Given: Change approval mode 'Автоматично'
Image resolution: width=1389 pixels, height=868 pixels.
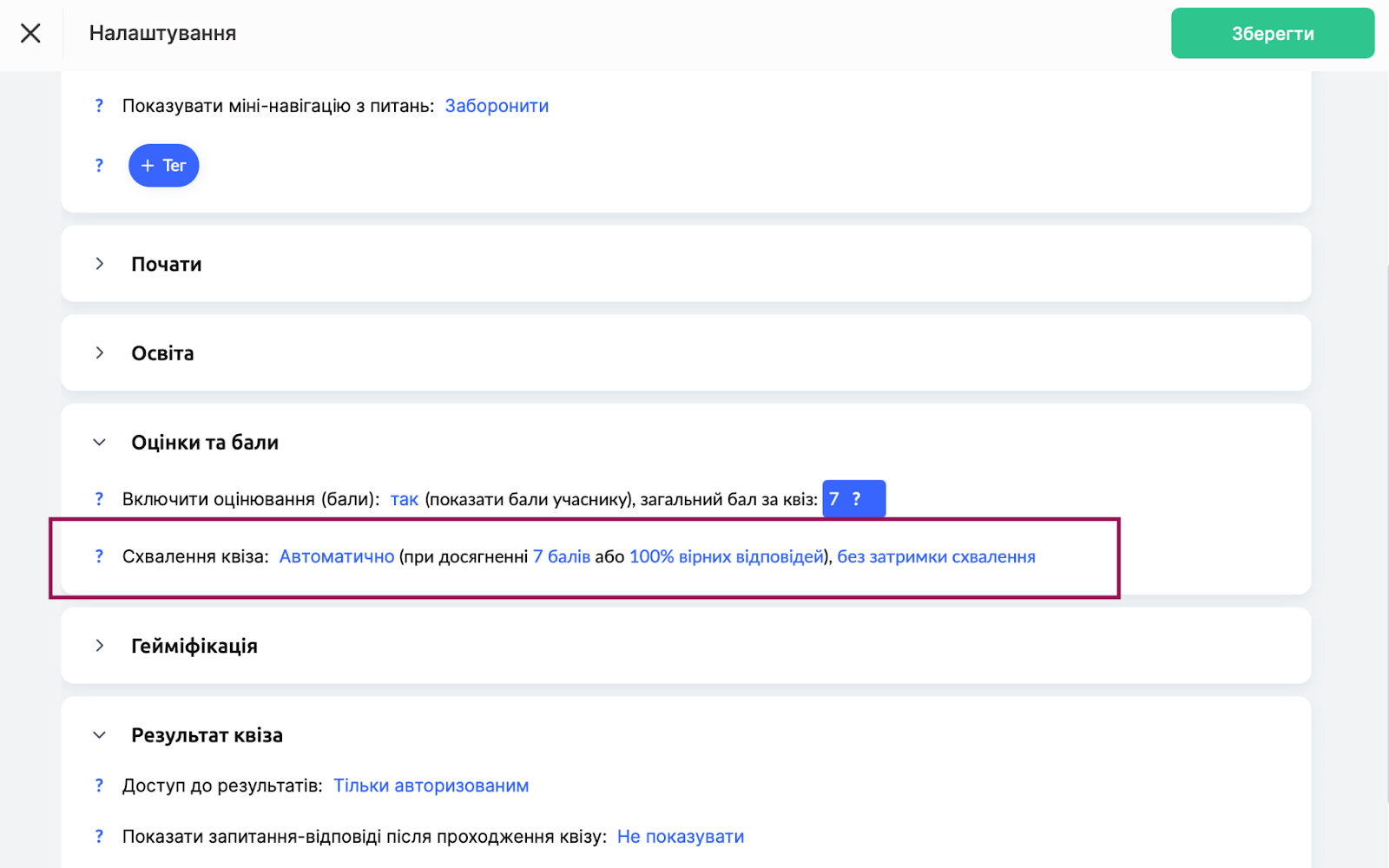Looking at the screenshot, I should point(337,556).
